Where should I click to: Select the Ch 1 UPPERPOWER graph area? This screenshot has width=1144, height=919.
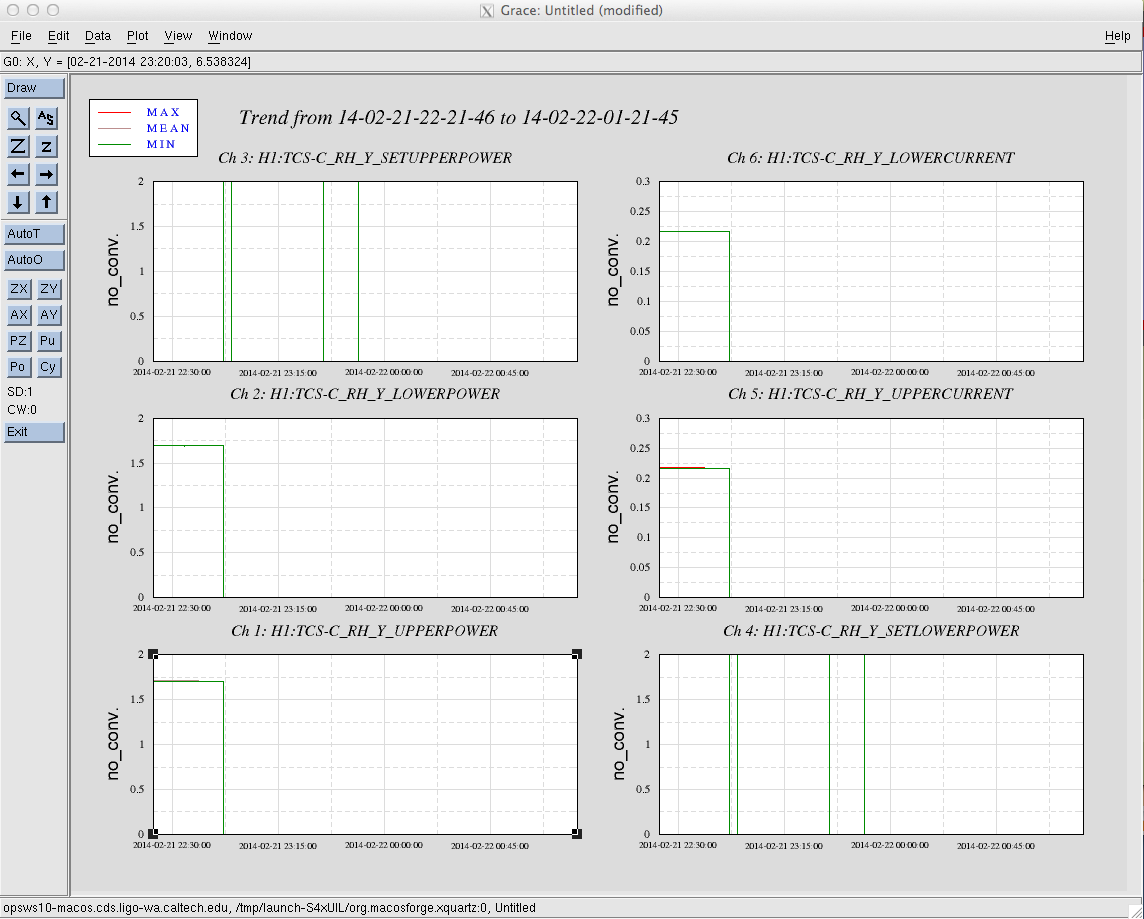coord(366,744)
